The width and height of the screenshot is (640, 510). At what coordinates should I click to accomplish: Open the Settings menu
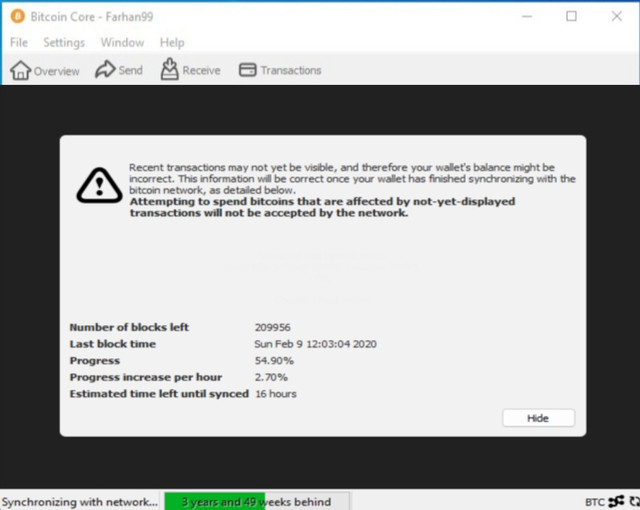(64, 42)
